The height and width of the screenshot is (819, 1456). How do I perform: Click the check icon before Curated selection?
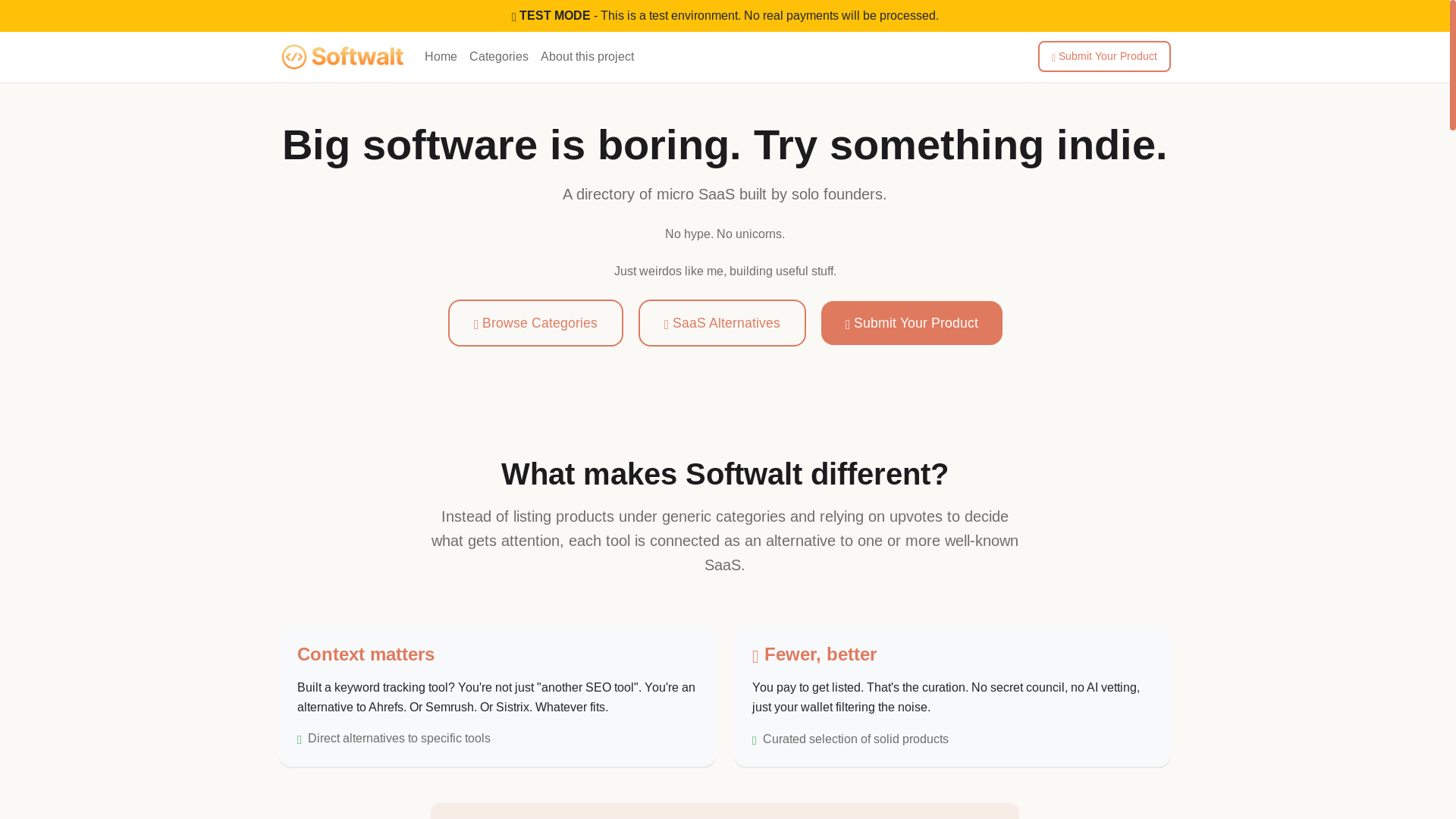(755, 740)
